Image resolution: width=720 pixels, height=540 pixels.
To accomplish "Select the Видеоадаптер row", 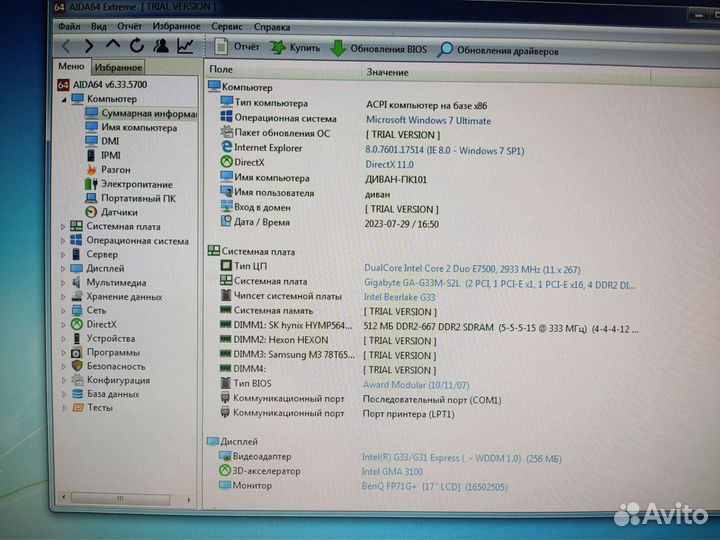I will (x=390, y=457).
